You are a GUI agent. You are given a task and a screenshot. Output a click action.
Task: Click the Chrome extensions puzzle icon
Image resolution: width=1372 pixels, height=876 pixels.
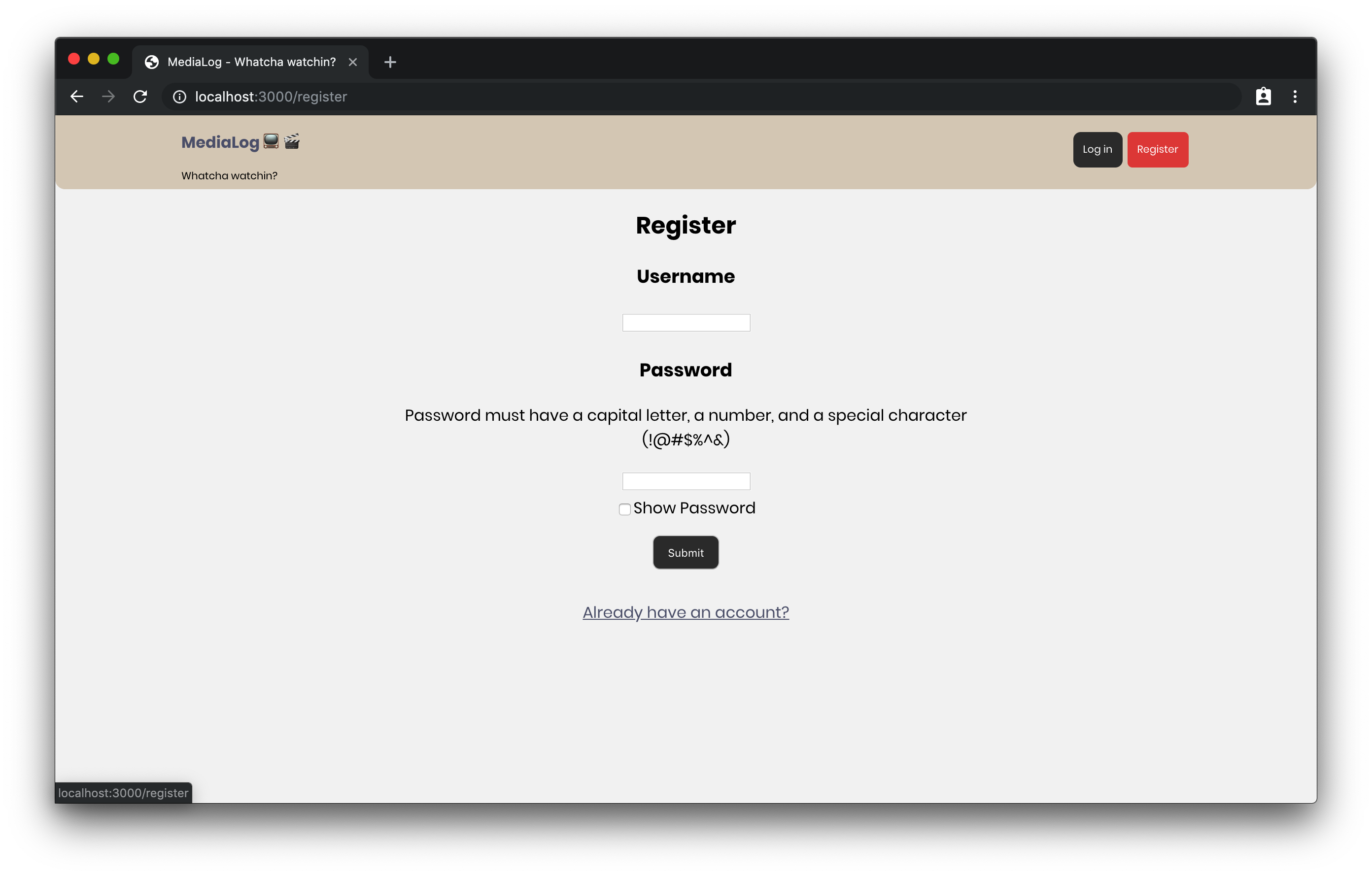coord(1263,96)
